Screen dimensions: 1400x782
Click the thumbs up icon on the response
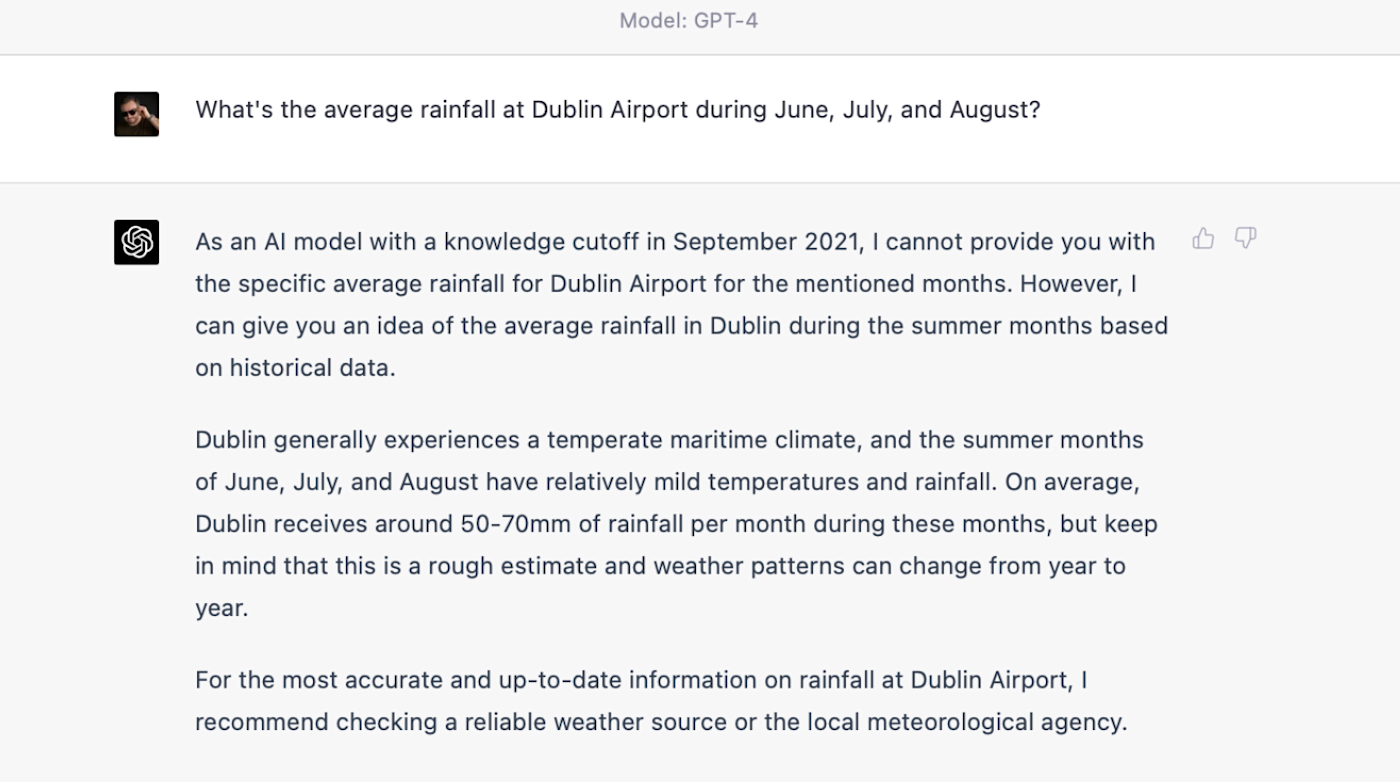pos(1203,238)
